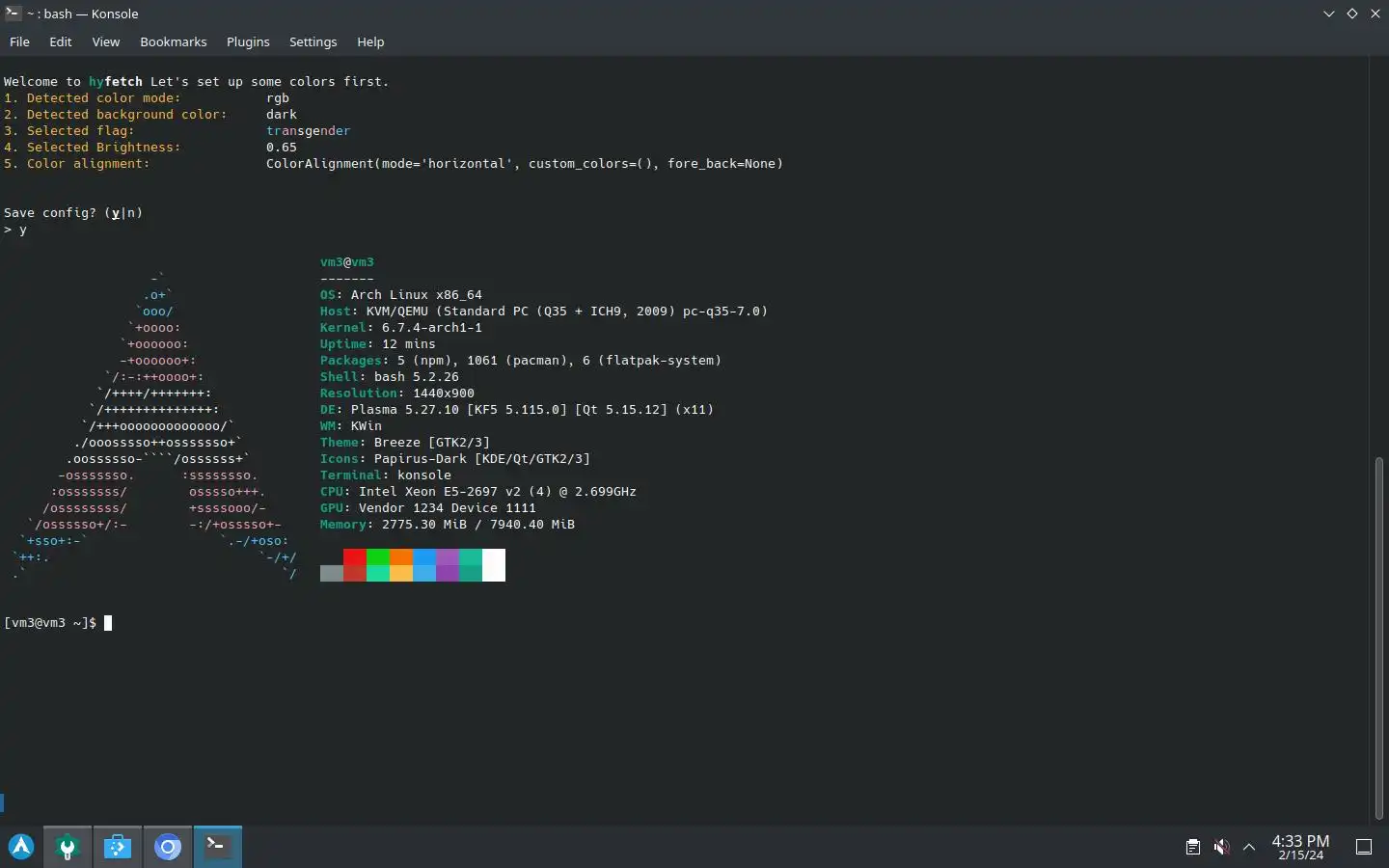Click the 'Theme: Breeze [GTK2/3]' line
This screenshot has height=868, width=1389.
(x=405, y=443)
